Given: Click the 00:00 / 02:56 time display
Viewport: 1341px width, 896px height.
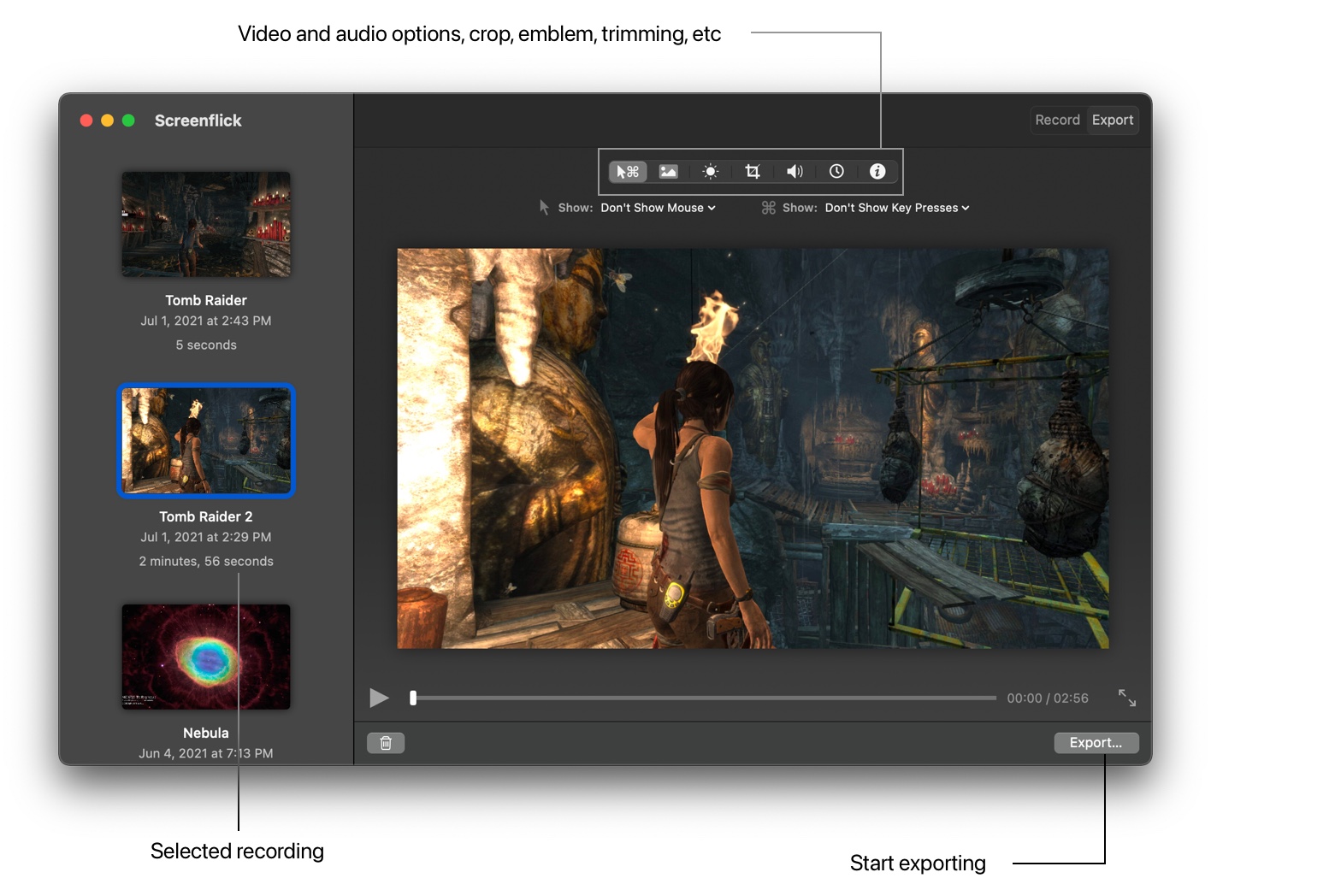Looking at the screenshot, I should click(x=1048, y=699).
